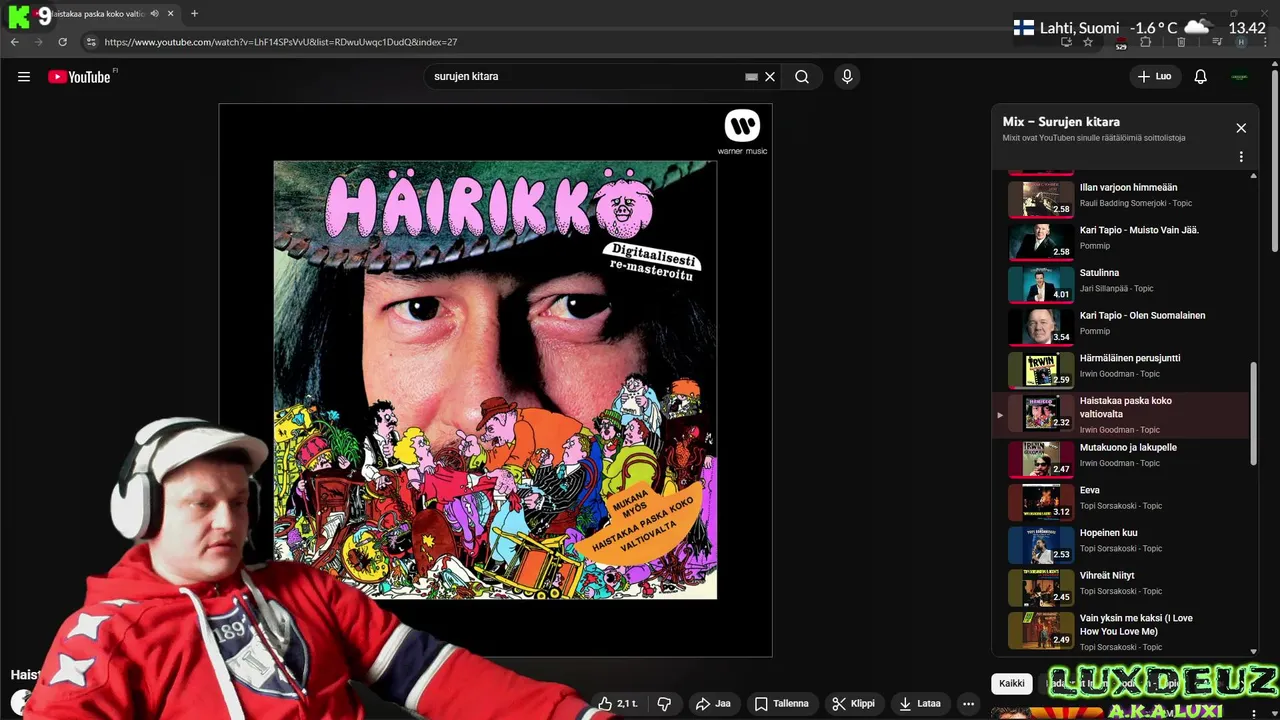Image resolution: width=1280 pixels, height=720 pixels.
Task: Open site information icon in address bar
Action: click(x=91, y=42)
